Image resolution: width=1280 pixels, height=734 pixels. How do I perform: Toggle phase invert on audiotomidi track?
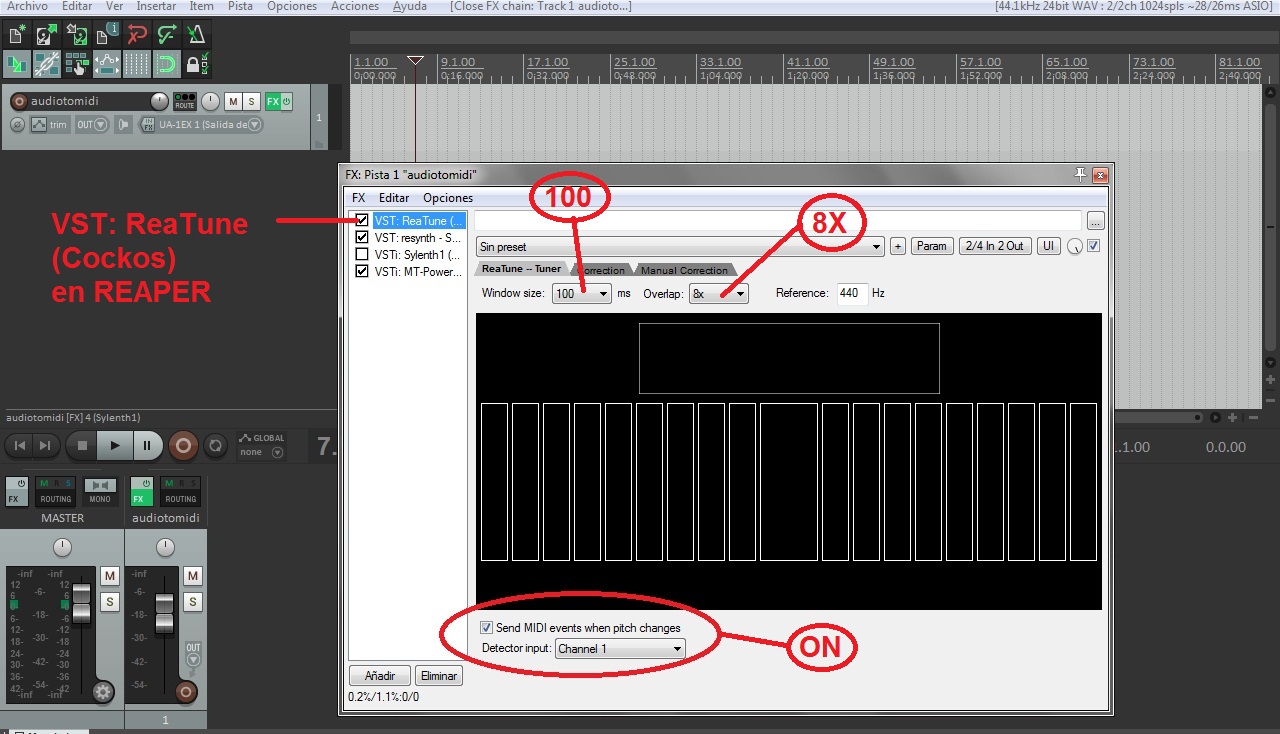pyautogui.click(x=17, y=125)
